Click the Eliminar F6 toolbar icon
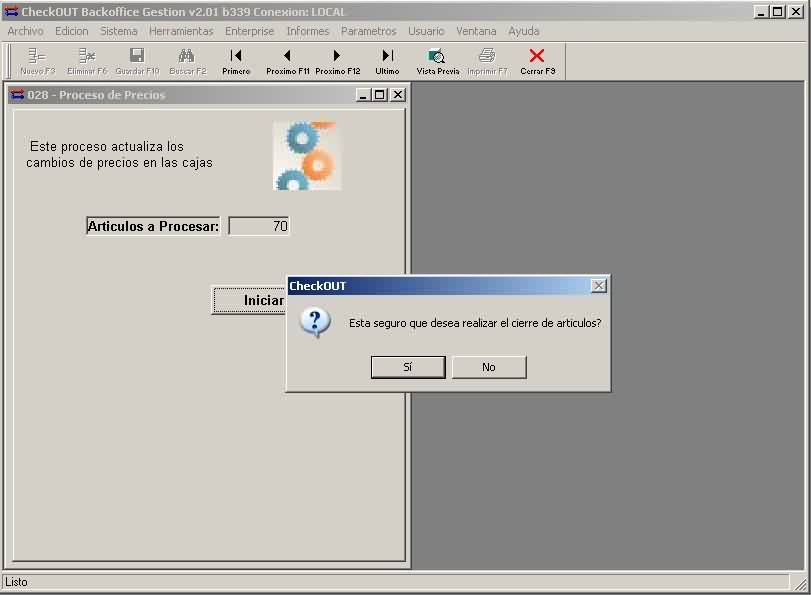 click(x=87, y=61)
